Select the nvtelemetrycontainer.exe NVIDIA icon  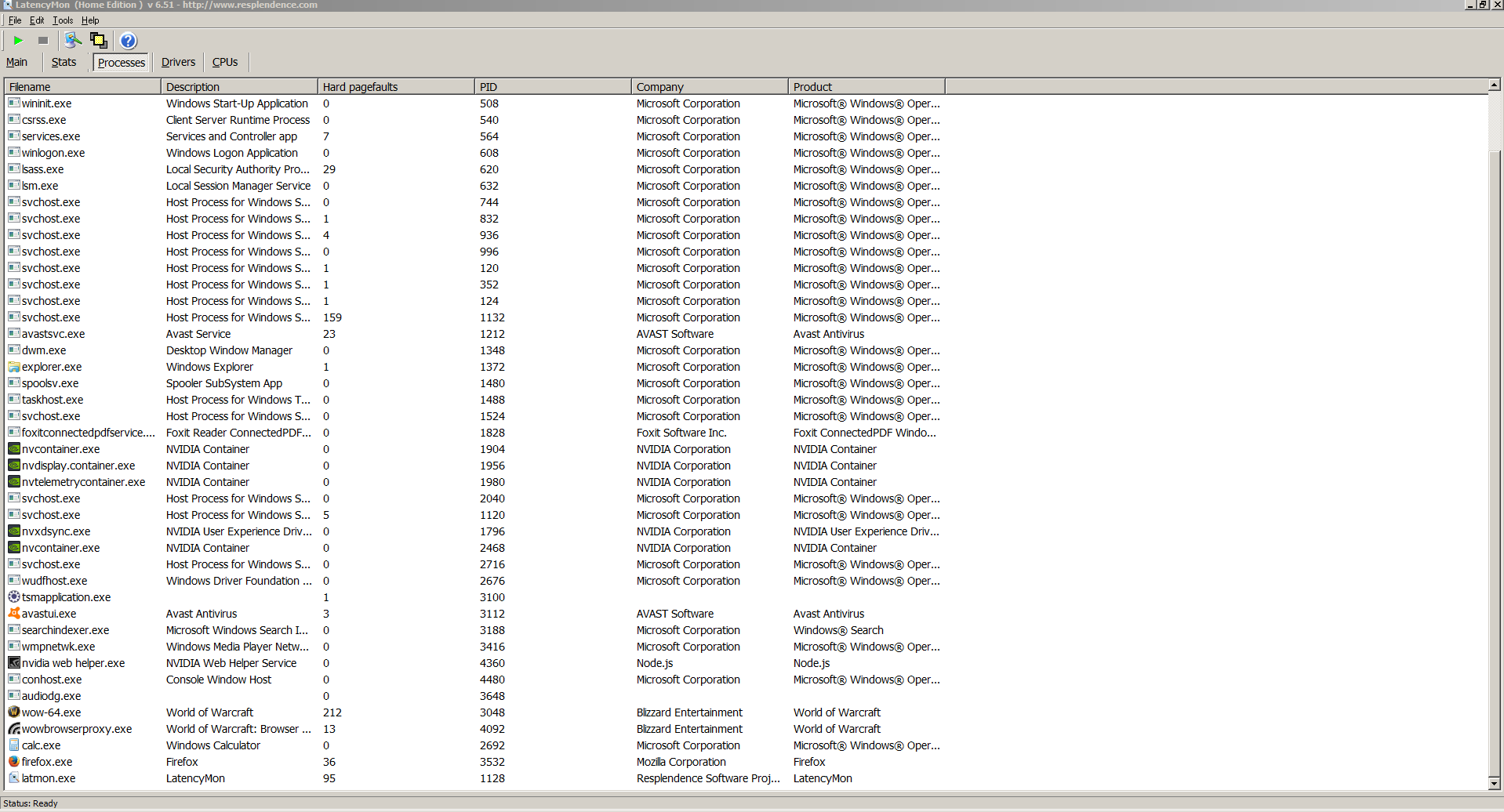pyautogui.click(x=14, y=482)
